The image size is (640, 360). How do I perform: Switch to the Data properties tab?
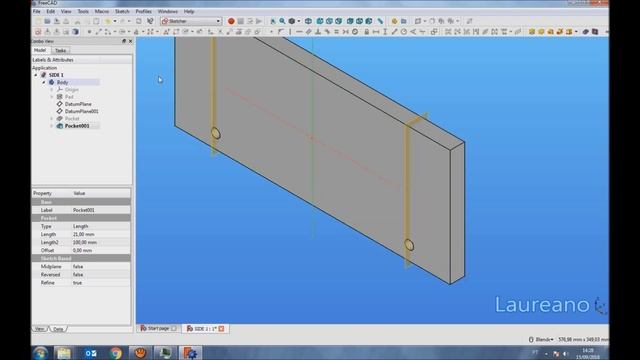pyautogui.click(x=58, y=329)
